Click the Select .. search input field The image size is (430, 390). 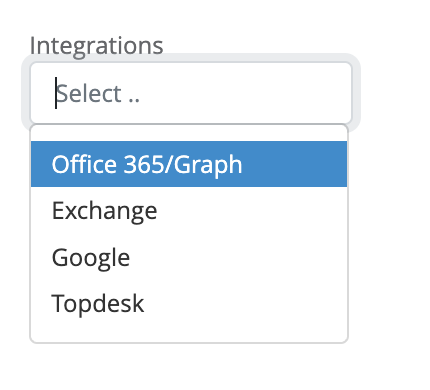point(191,93)
